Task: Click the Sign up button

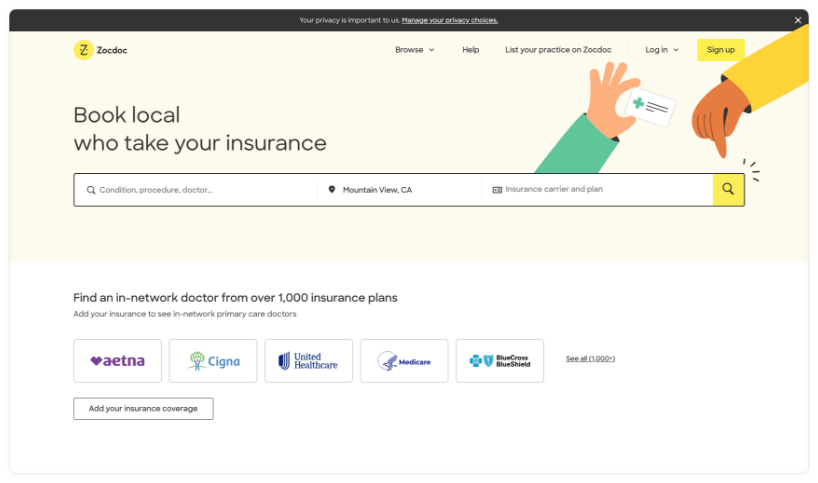Action: (x=720, y=50)
